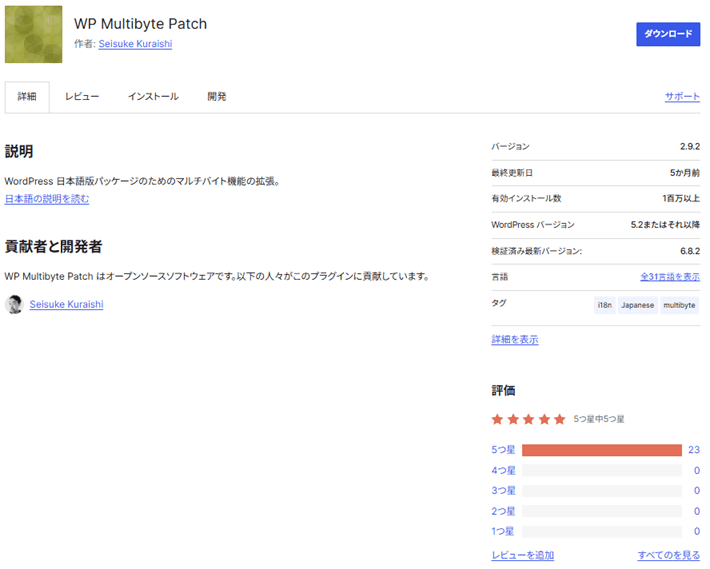Click contributor avatar of Seisuke Kuraishi
Viewport: 710px width, 569px height.
point(14,304)
